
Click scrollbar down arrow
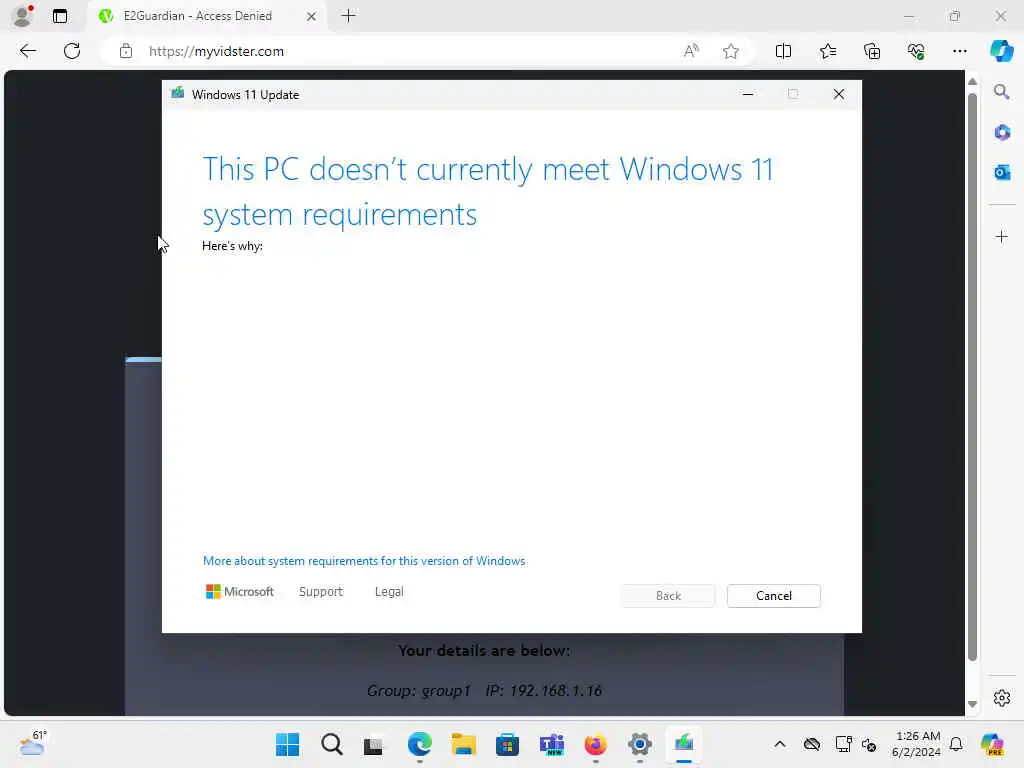tap(972, 704)
